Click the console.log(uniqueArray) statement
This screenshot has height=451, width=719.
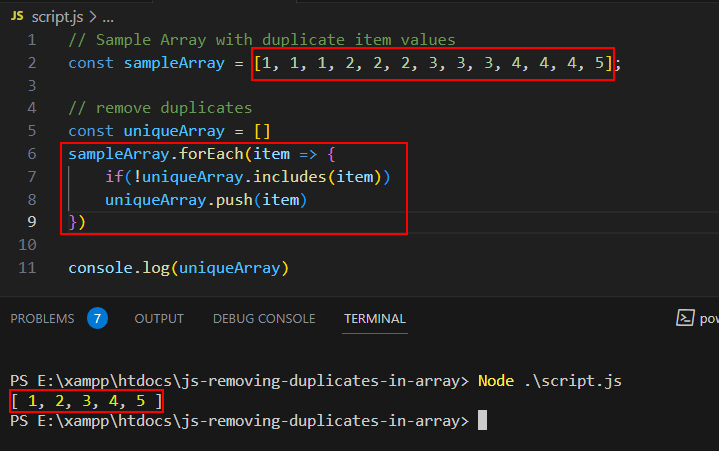178,268
